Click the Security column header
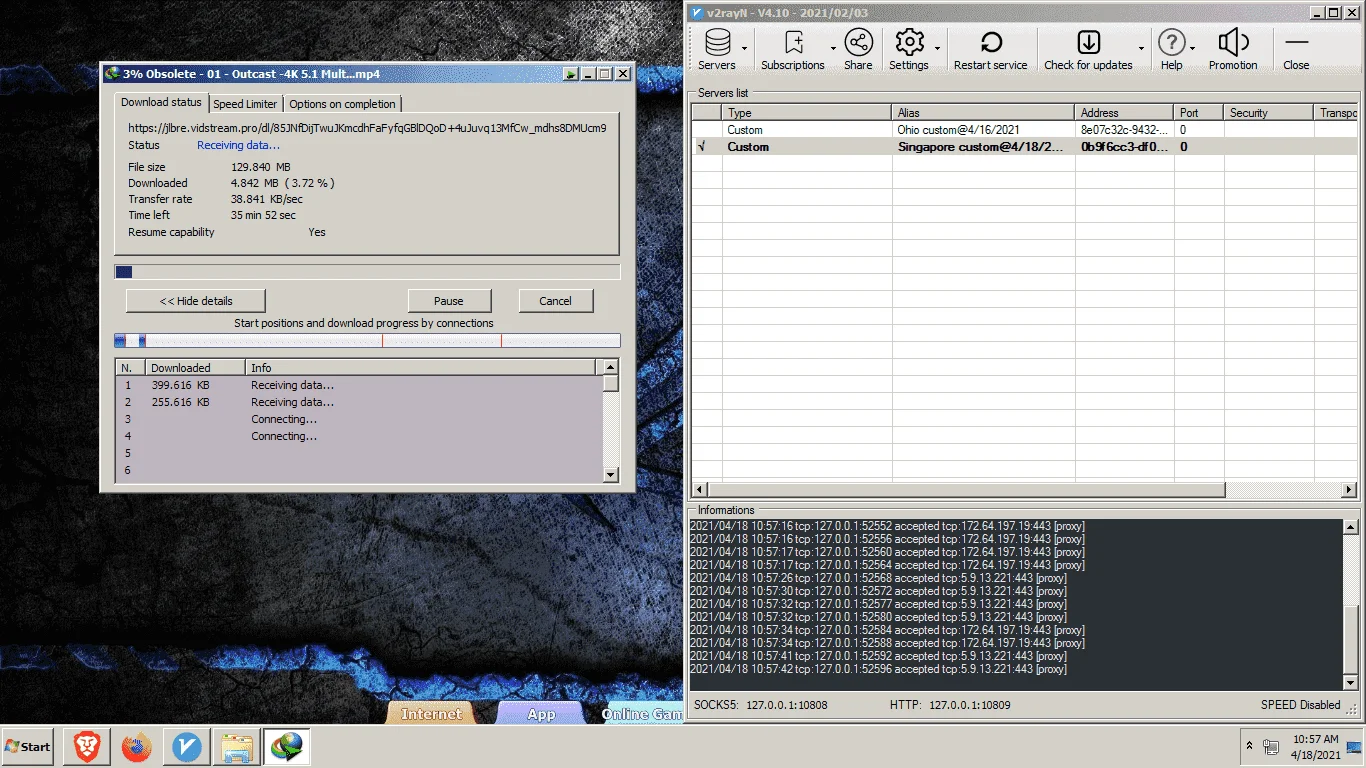Screen dimensions: 1366x768 tap(1269, 113)
